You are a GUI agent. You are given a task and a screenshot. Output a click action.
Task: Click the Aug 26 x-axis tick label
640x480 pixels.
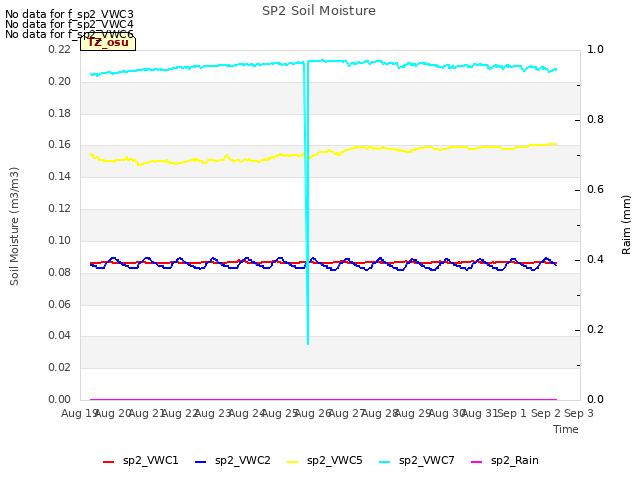point(313,413)
